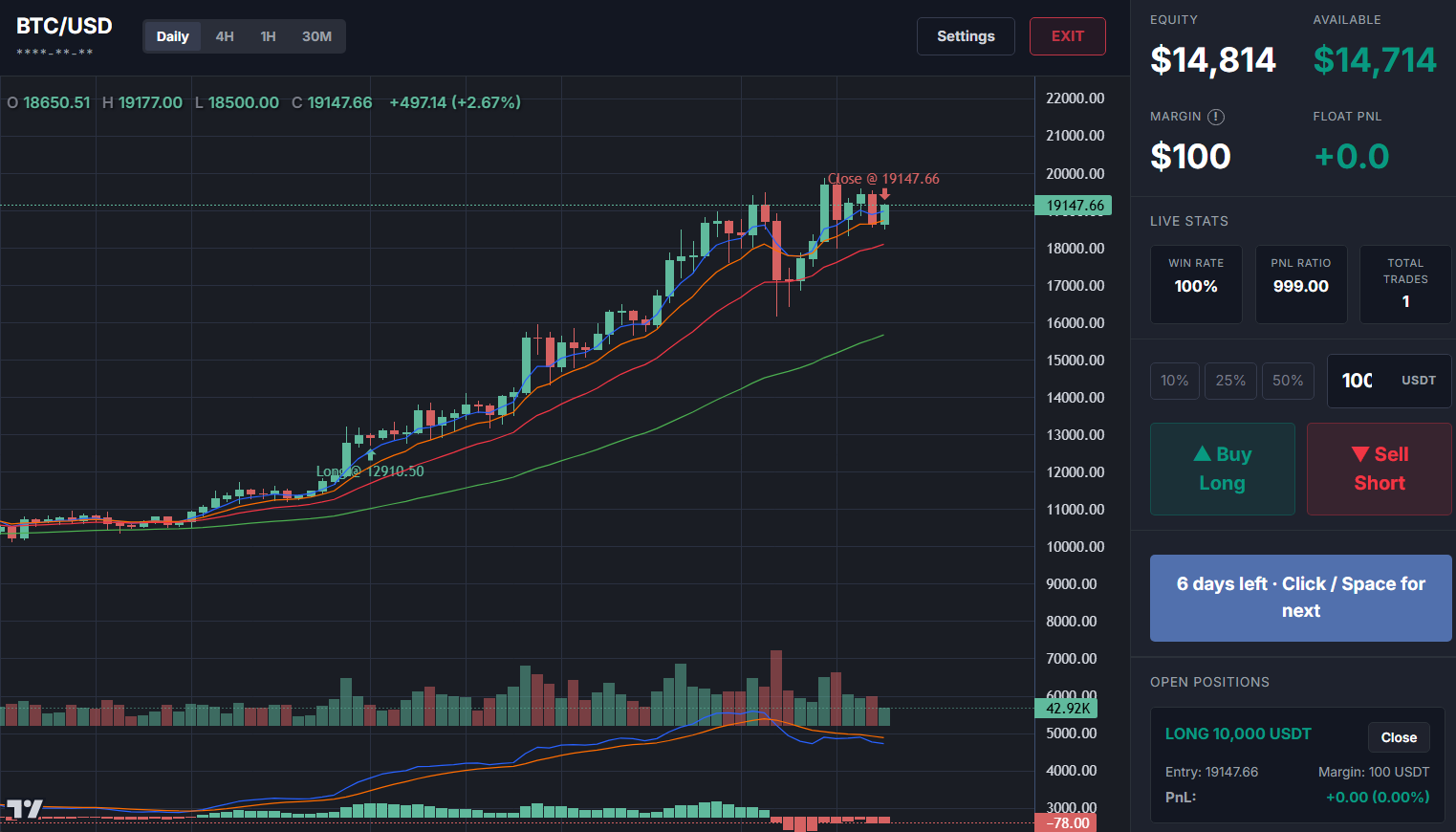Image resolution: width=1456 pixels, height=832 pixels.
Task: Click the $100 margin value
Action: [x=1190, y=156]
